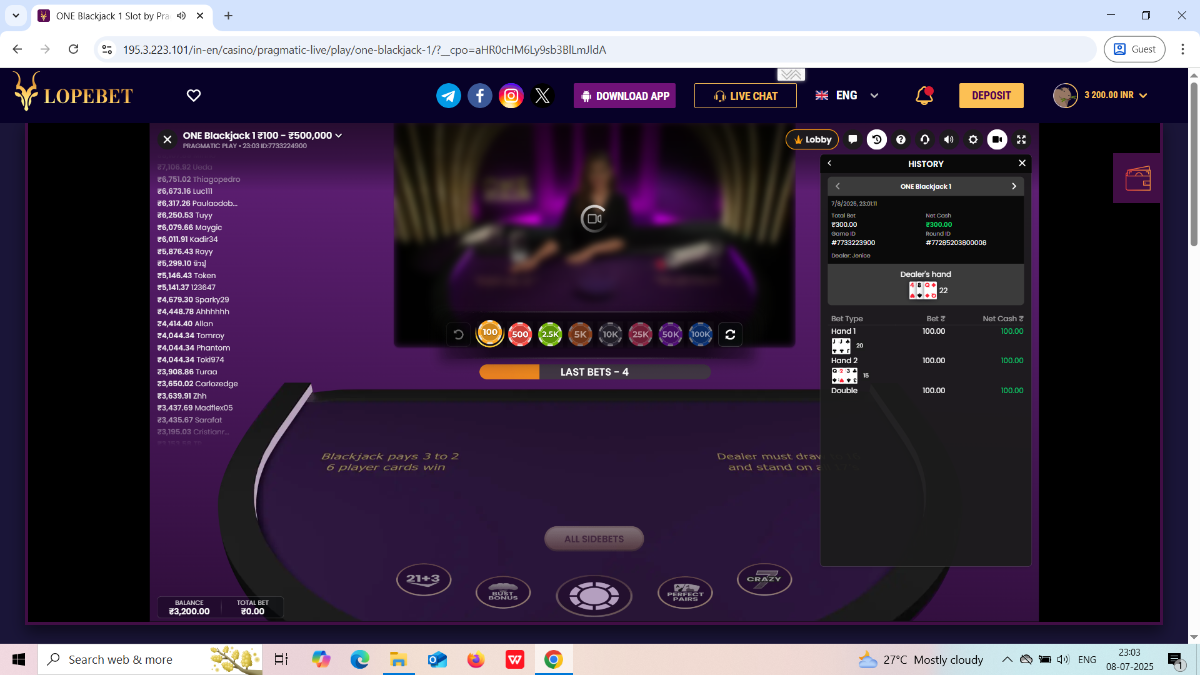The width and height of the screenshot is (1200, 675).
Task: Place a Perfect Pairs side bet
Action: 685,593
